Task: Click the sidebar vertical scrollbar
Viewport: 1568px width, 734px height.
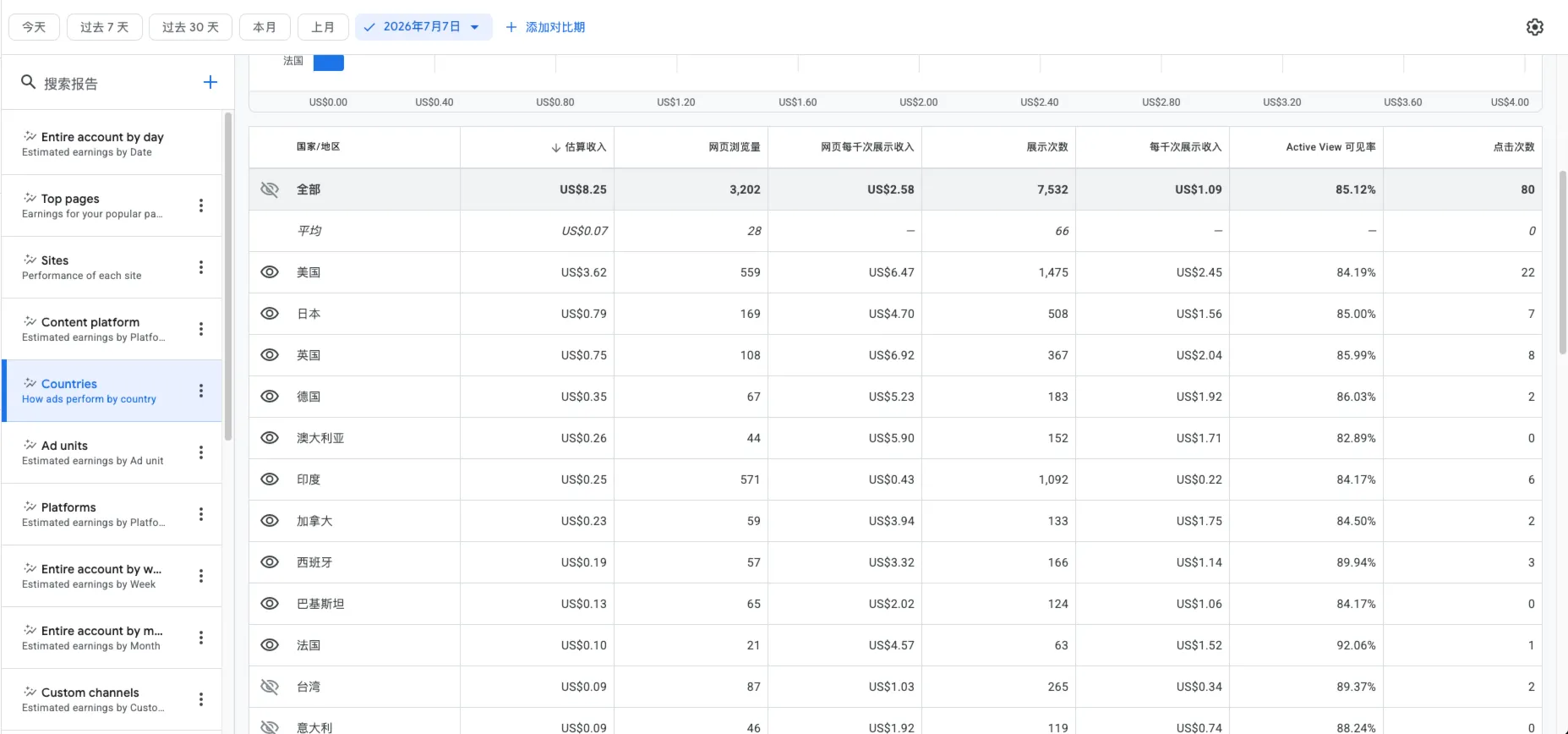Action: 227,277
